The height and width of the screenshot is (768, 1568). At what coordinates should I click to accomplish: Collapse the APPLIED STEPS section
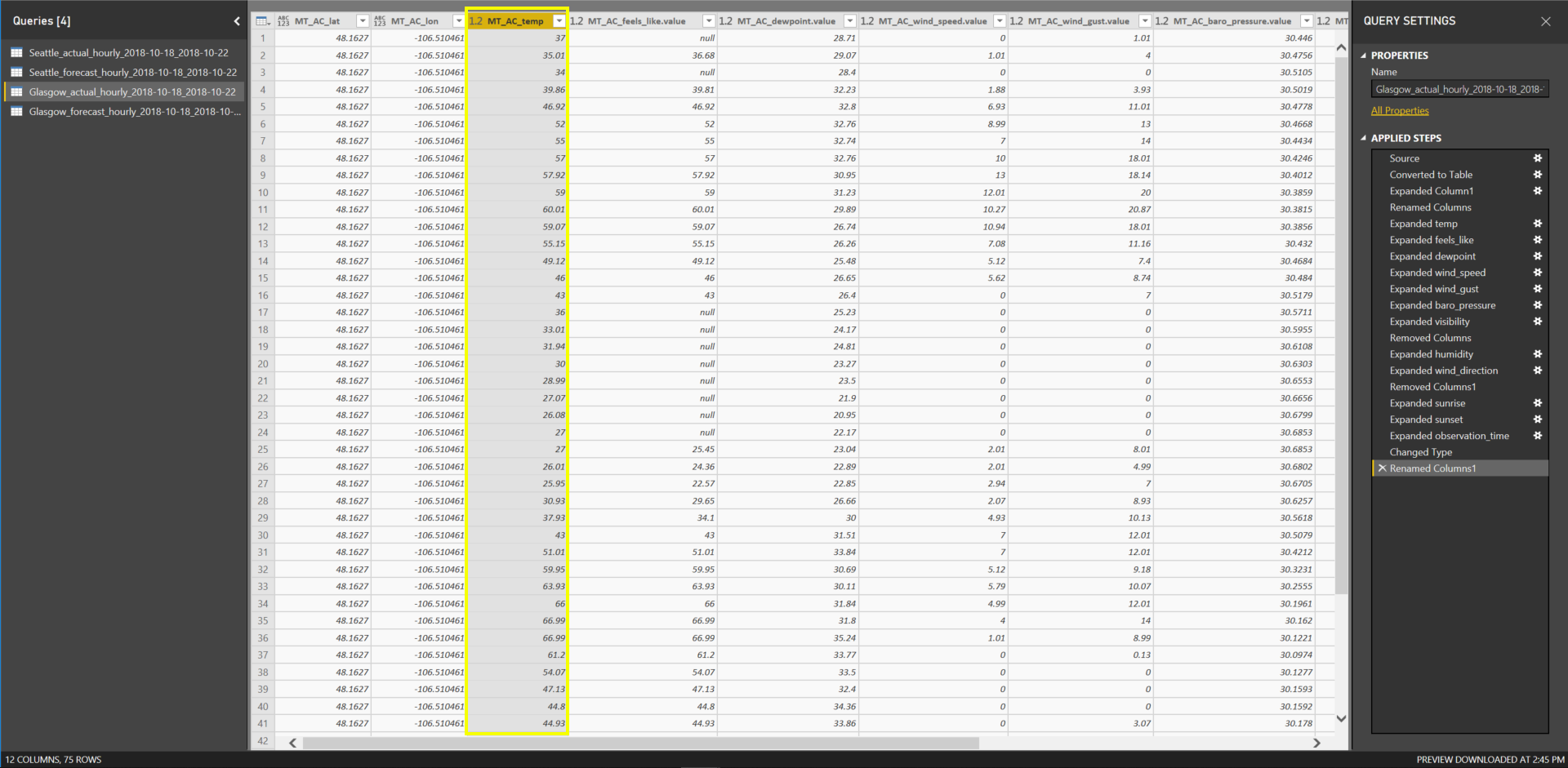click(x=1363, y=138)
